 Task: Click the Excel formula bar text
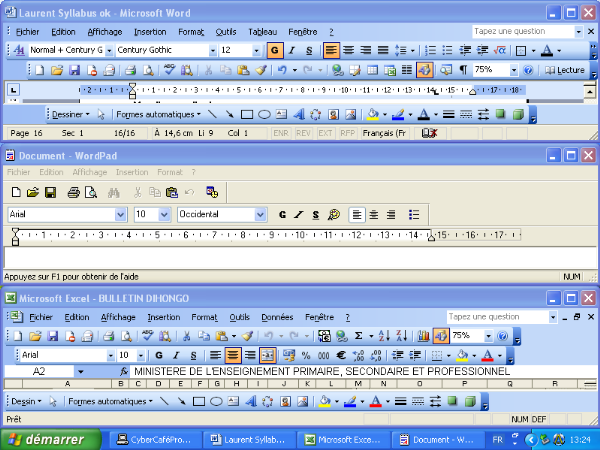pyautogui.click(x=322, y=371)
